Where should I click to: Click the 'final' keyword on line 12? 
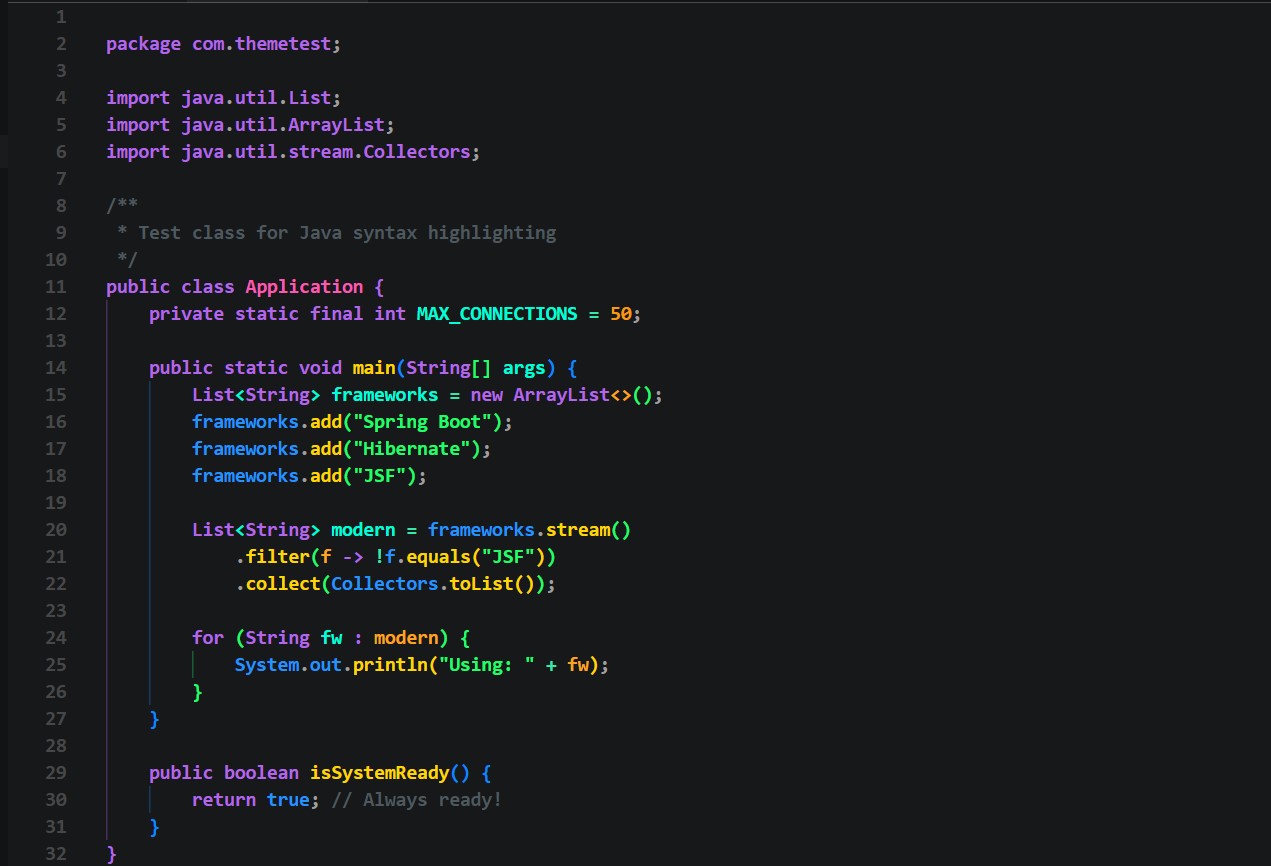pos(337,314)
